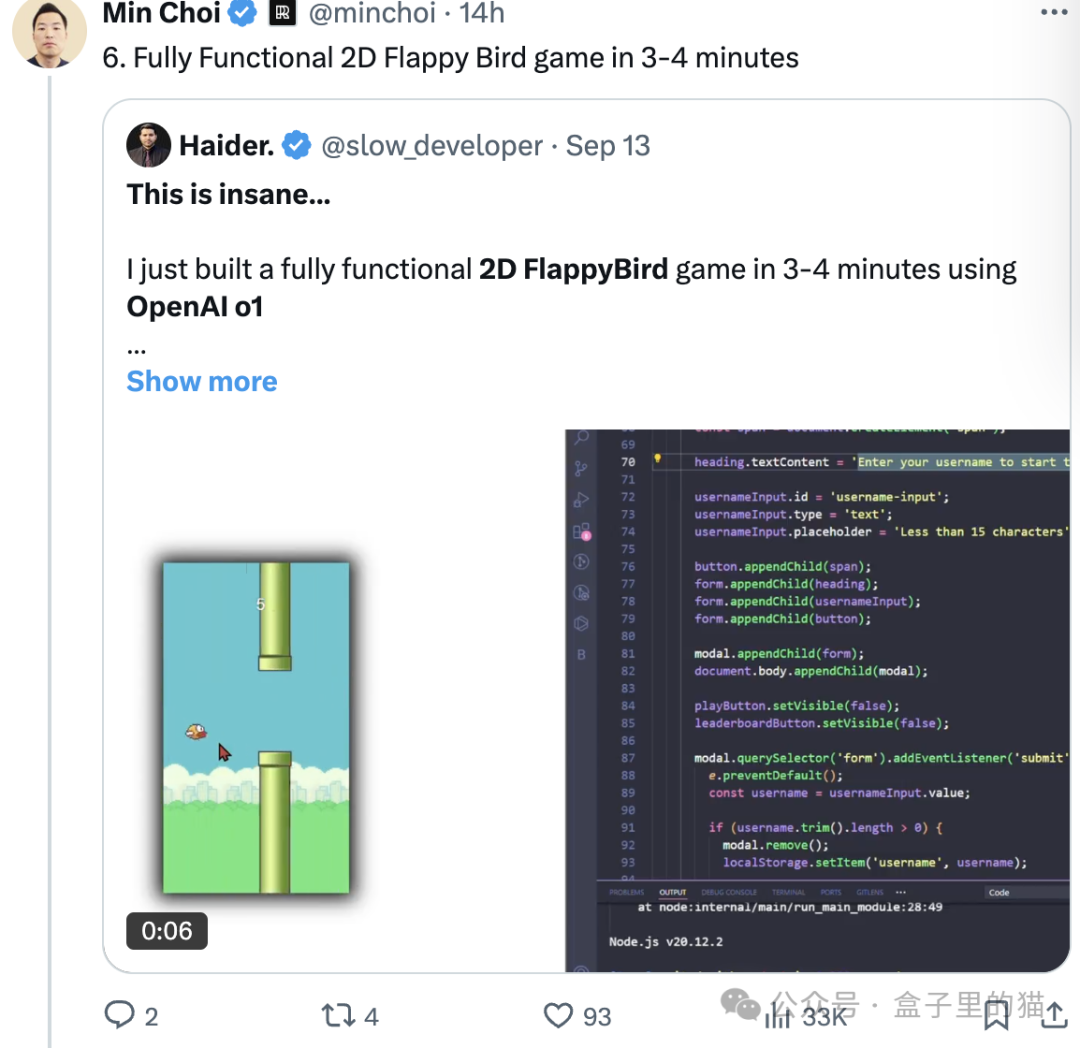Click "Show more" to expand tweet
The image size is (1080, 1048).
[x=202, y=381]
